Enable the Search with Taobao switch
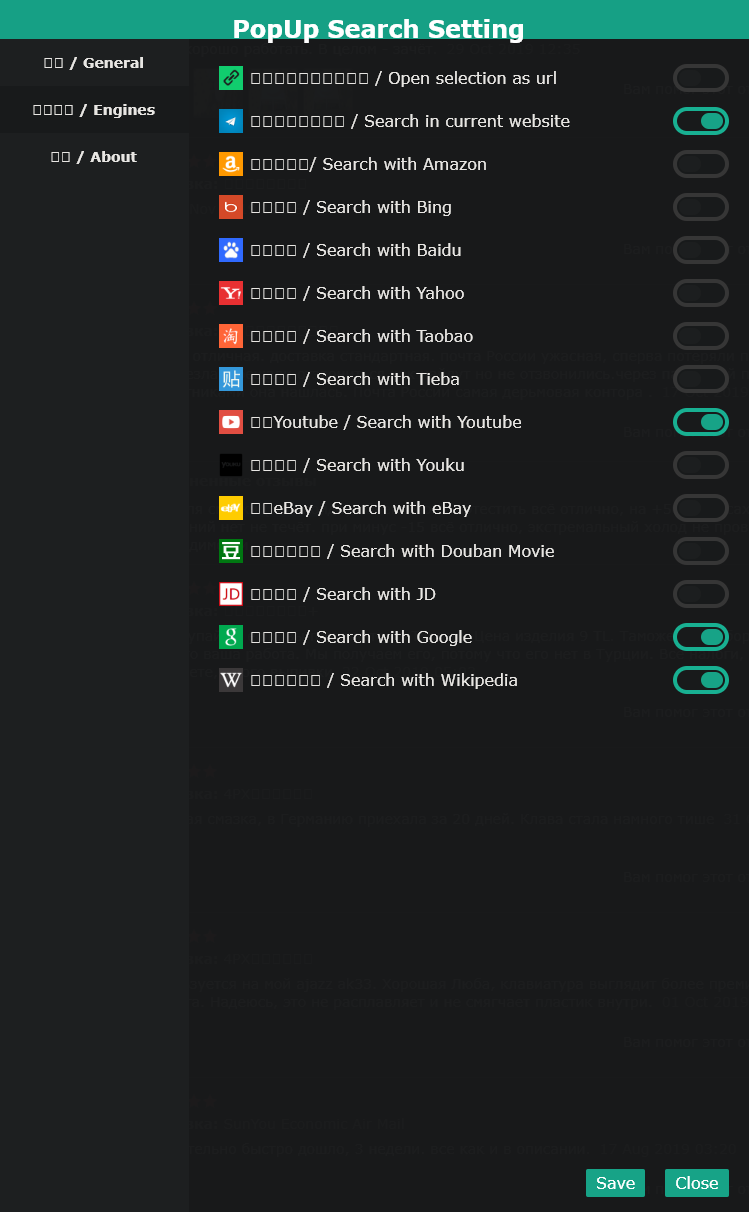This screenshot has width=749, height=1212. tap(701, 336)
